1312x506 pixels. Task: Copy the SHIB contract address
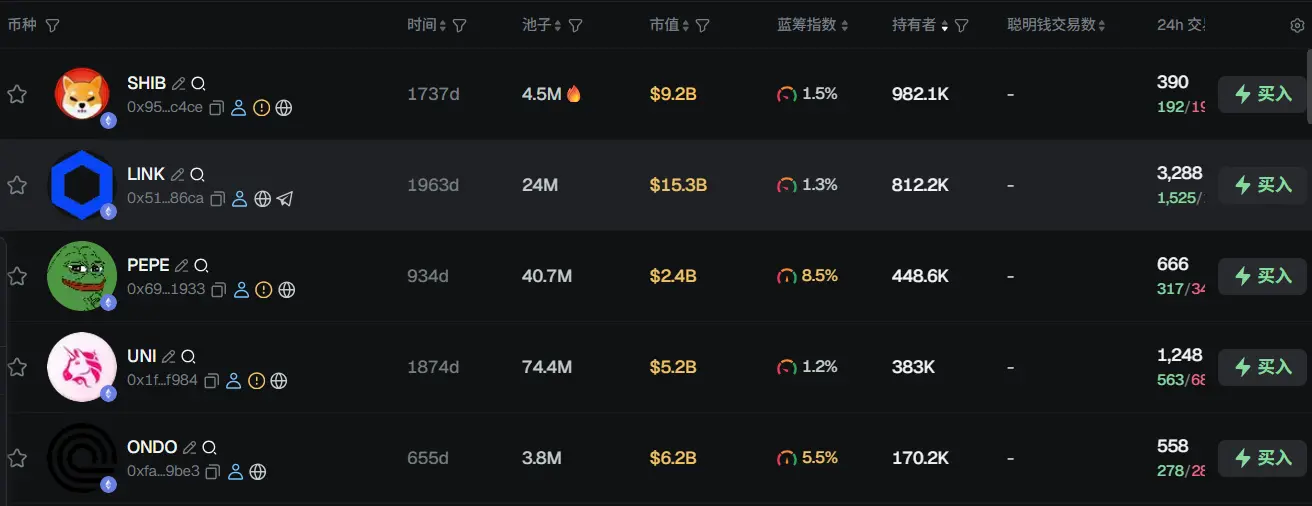(215, 108)
